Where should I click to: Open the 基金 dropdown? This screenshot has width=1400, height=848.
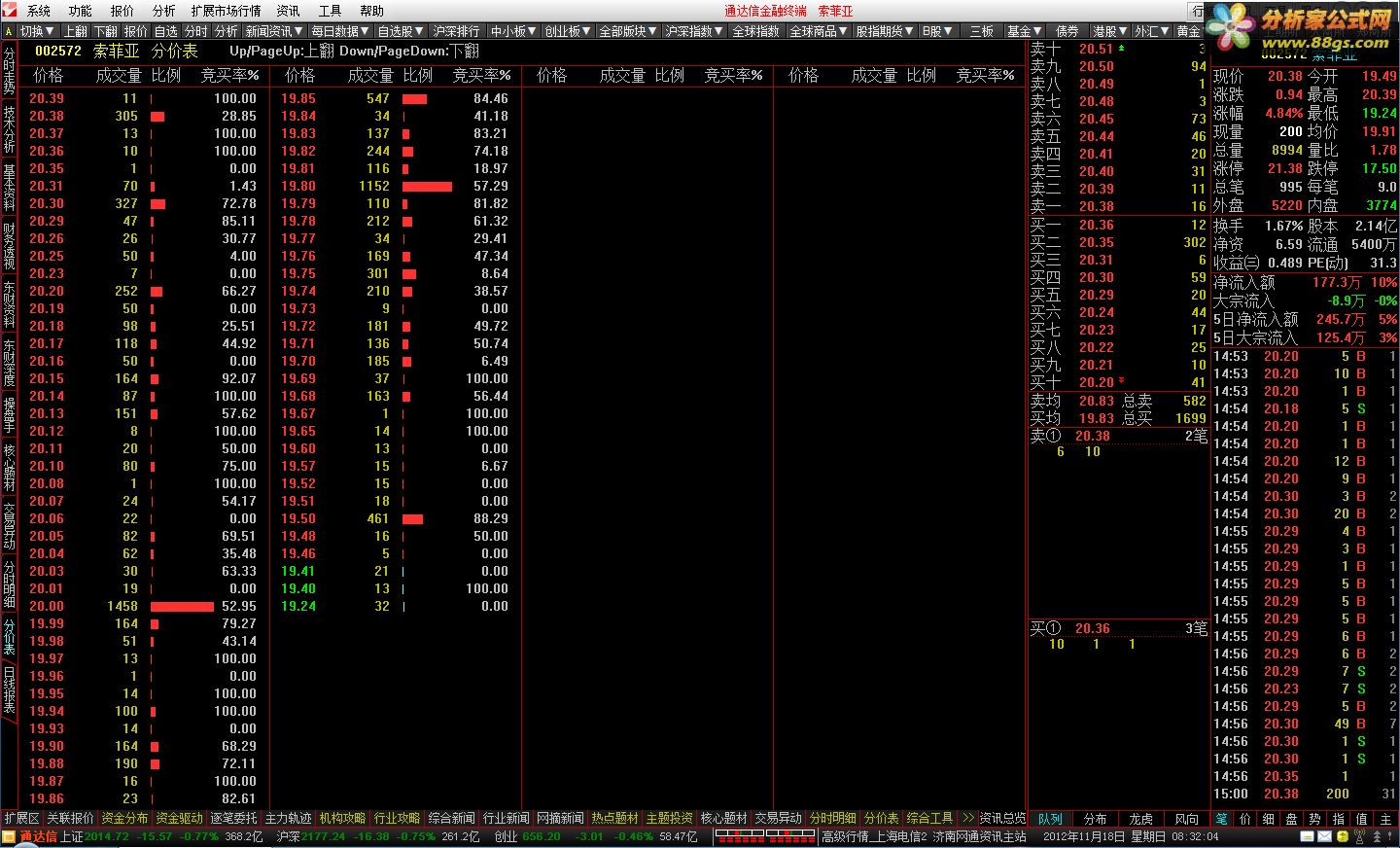[1025, 31]
